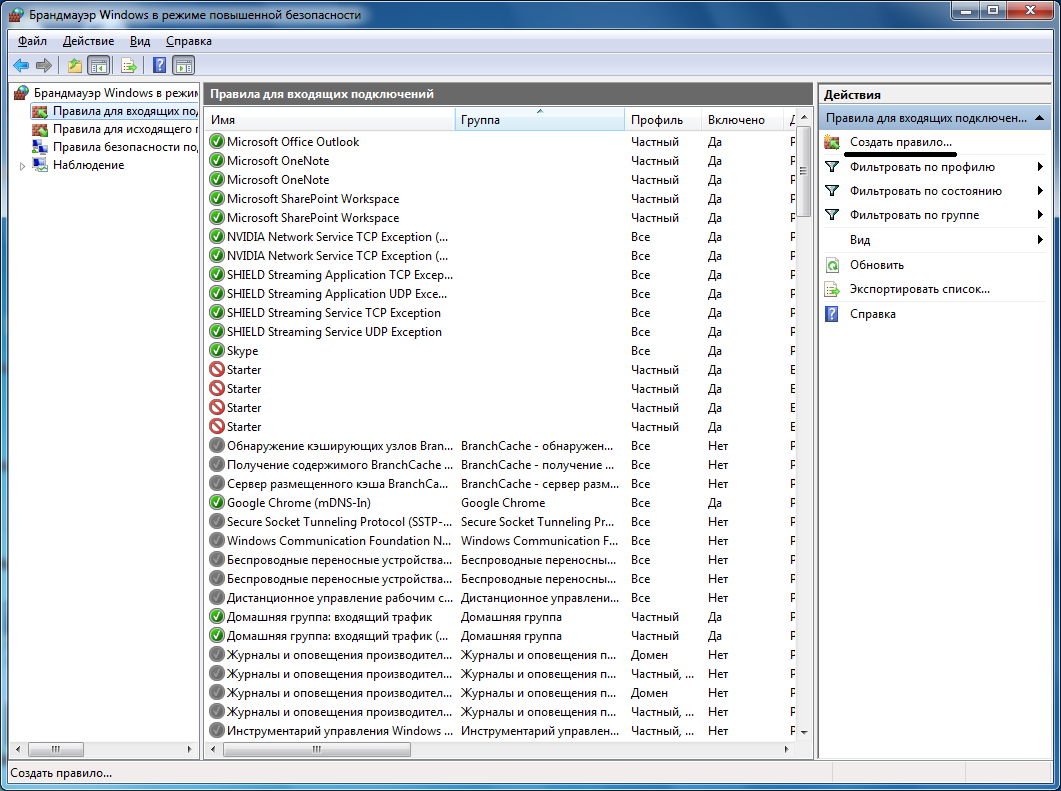Click the filter icon for Фильтровать по группе
The image size is (1061, 791).
click(832, 215)
